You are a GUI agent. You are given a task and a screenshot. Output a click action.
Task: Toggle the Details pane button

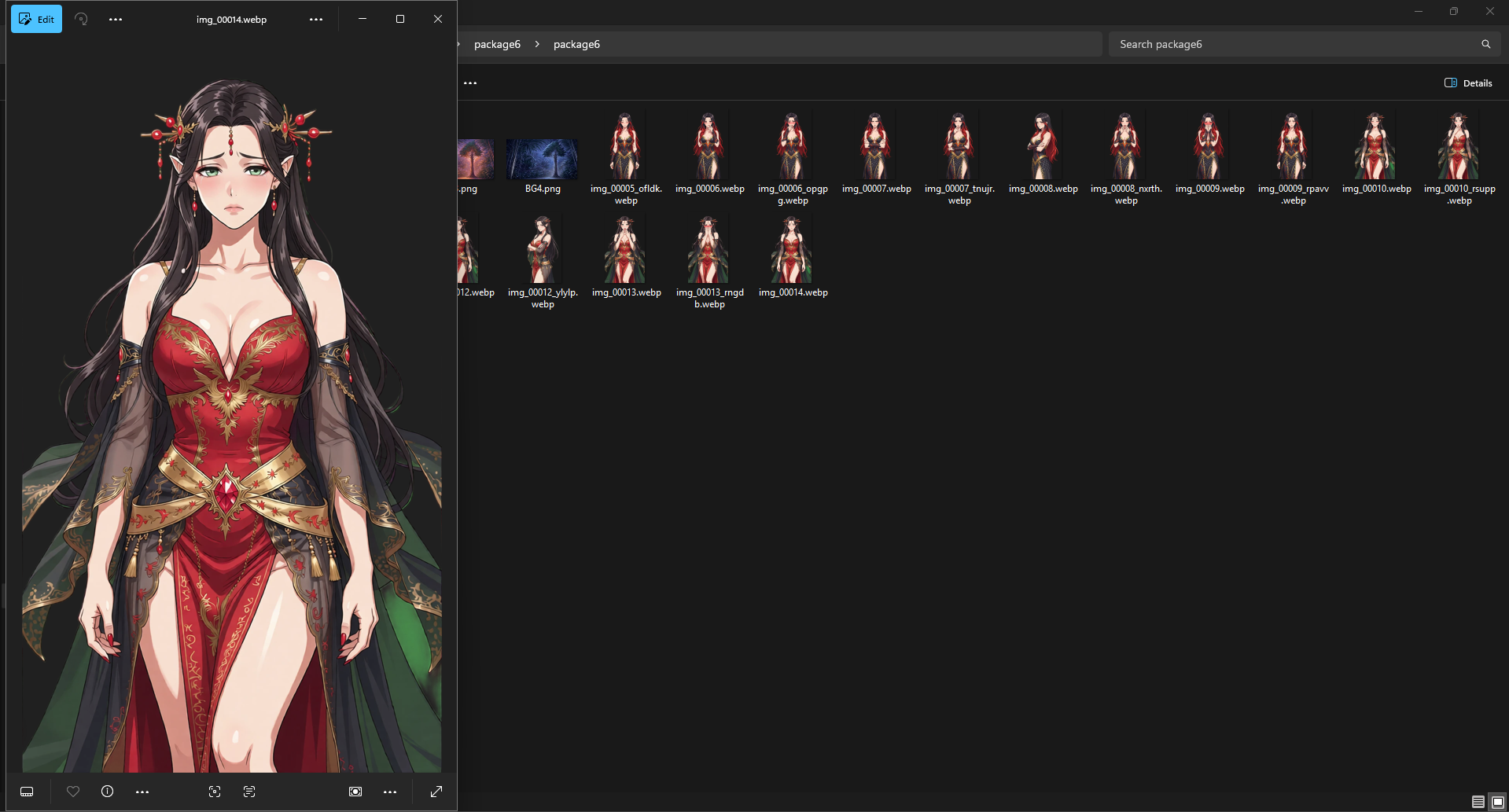click(1468, 83)
